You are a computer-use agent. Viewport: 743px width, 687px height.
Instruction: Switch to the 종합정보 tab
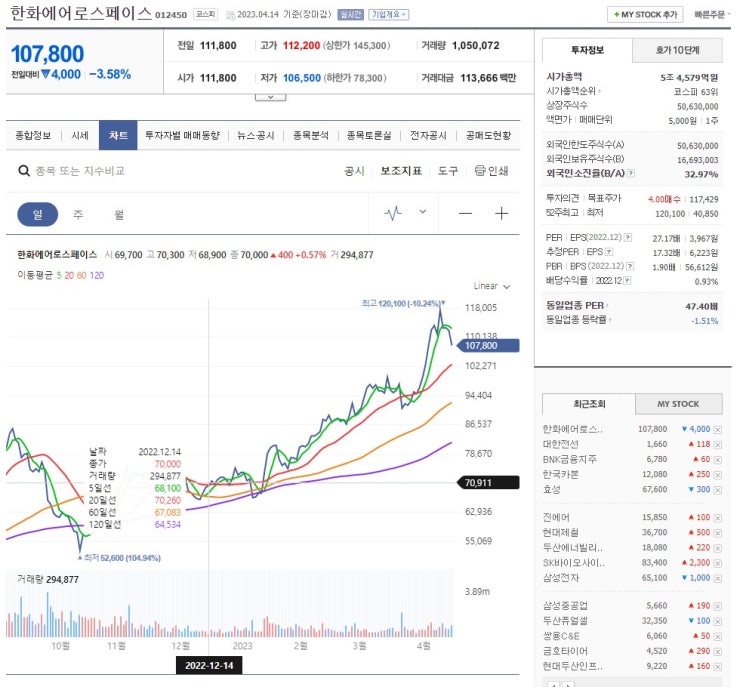33,136
